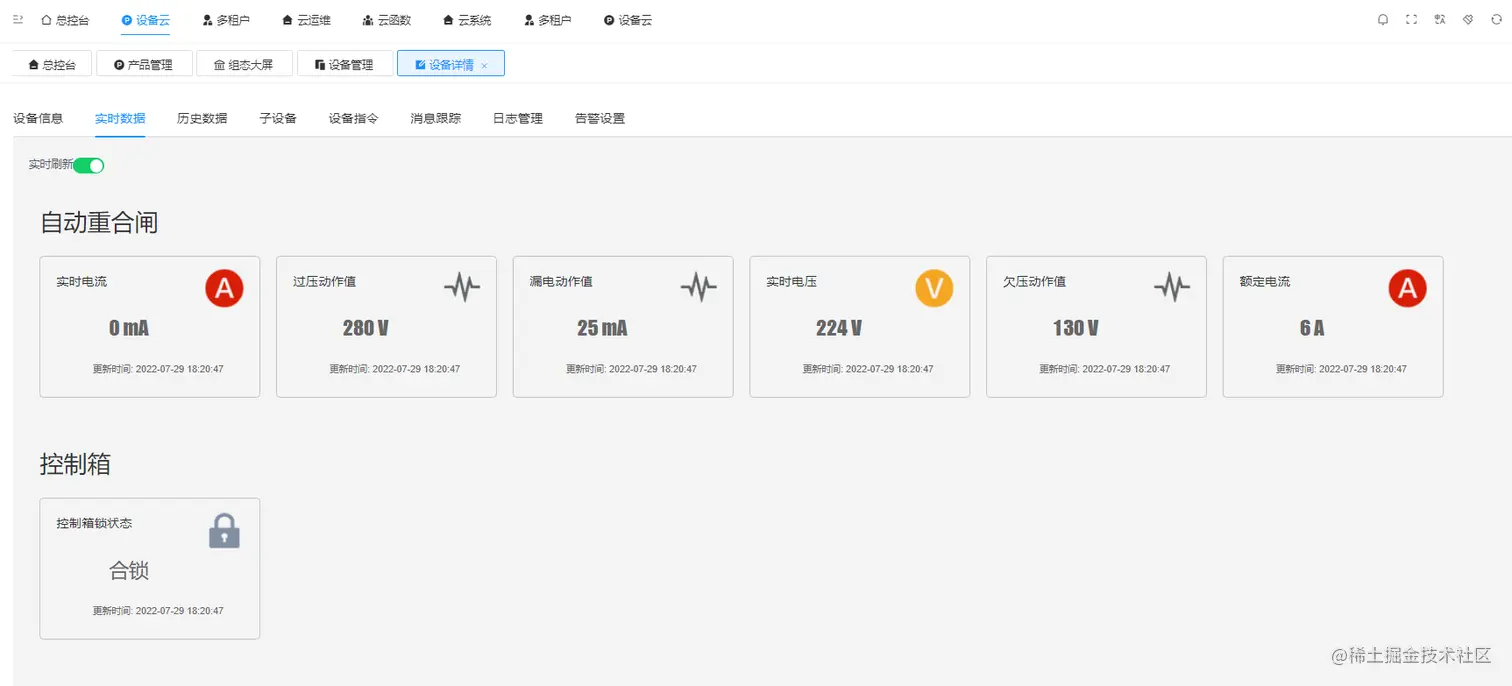Click the 欠压动作值 card title
The width and height of the screenshot is (1512, 686).
[x=1034, y=282]
